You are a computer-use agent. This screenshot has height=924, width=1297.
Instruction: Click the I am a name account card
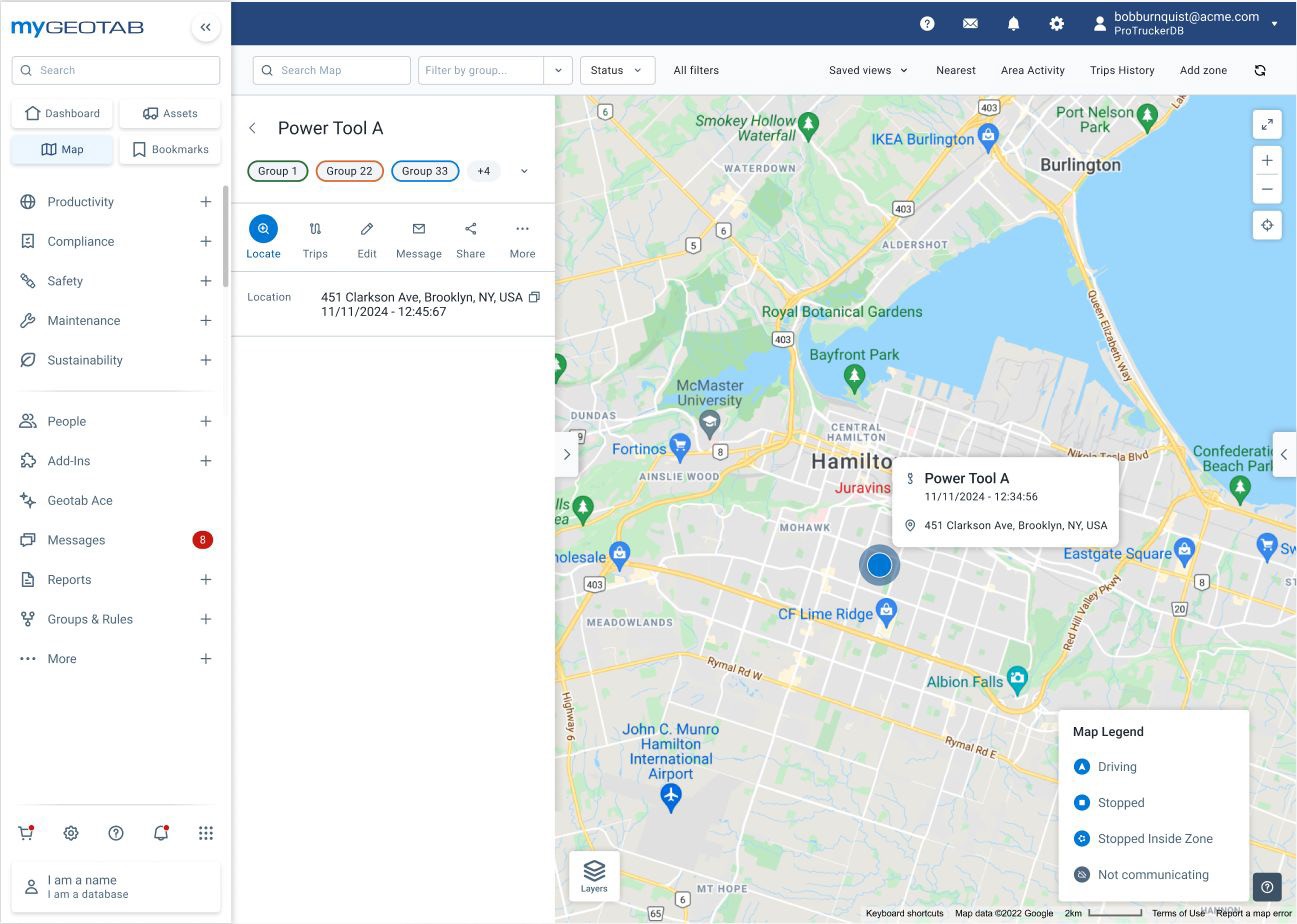(116, 887)
